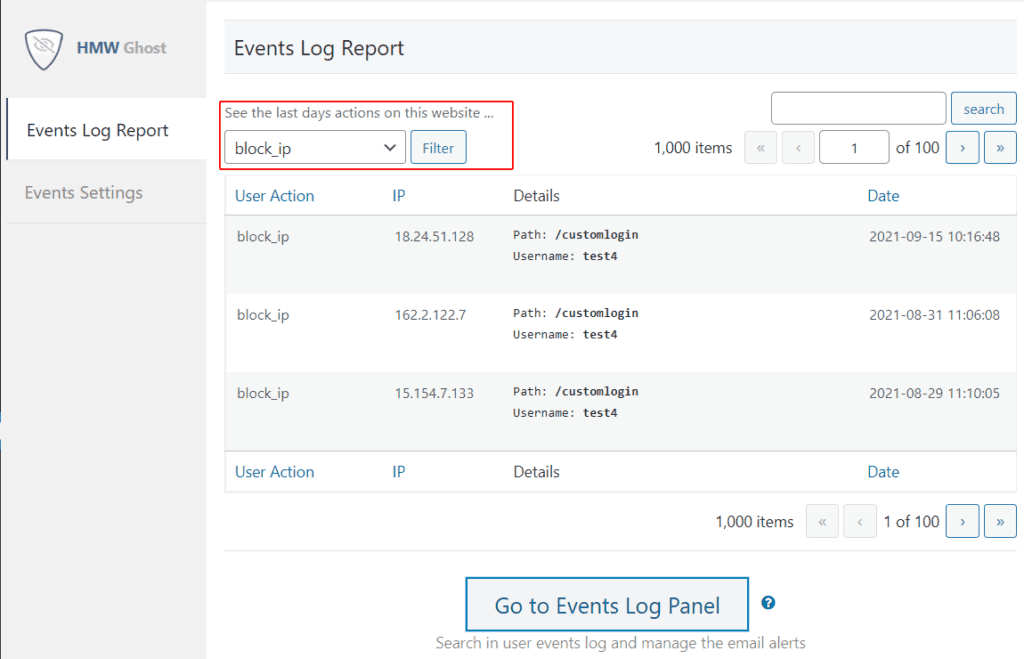Click footer User Action column link

pyautogui.click(x=275, y=472)
